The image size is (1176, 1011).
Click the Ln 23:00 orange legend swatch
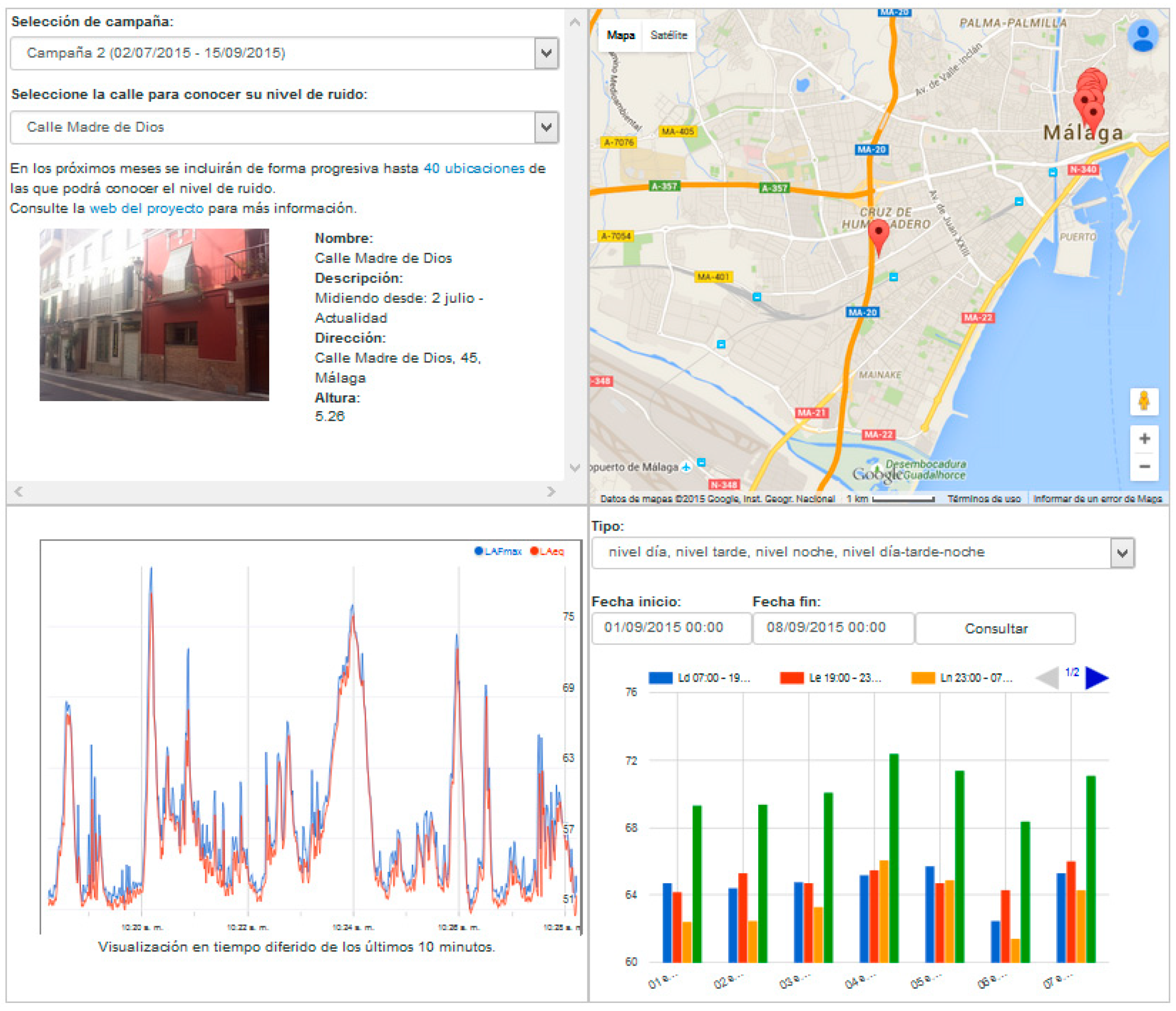click(x=923, y=678)
